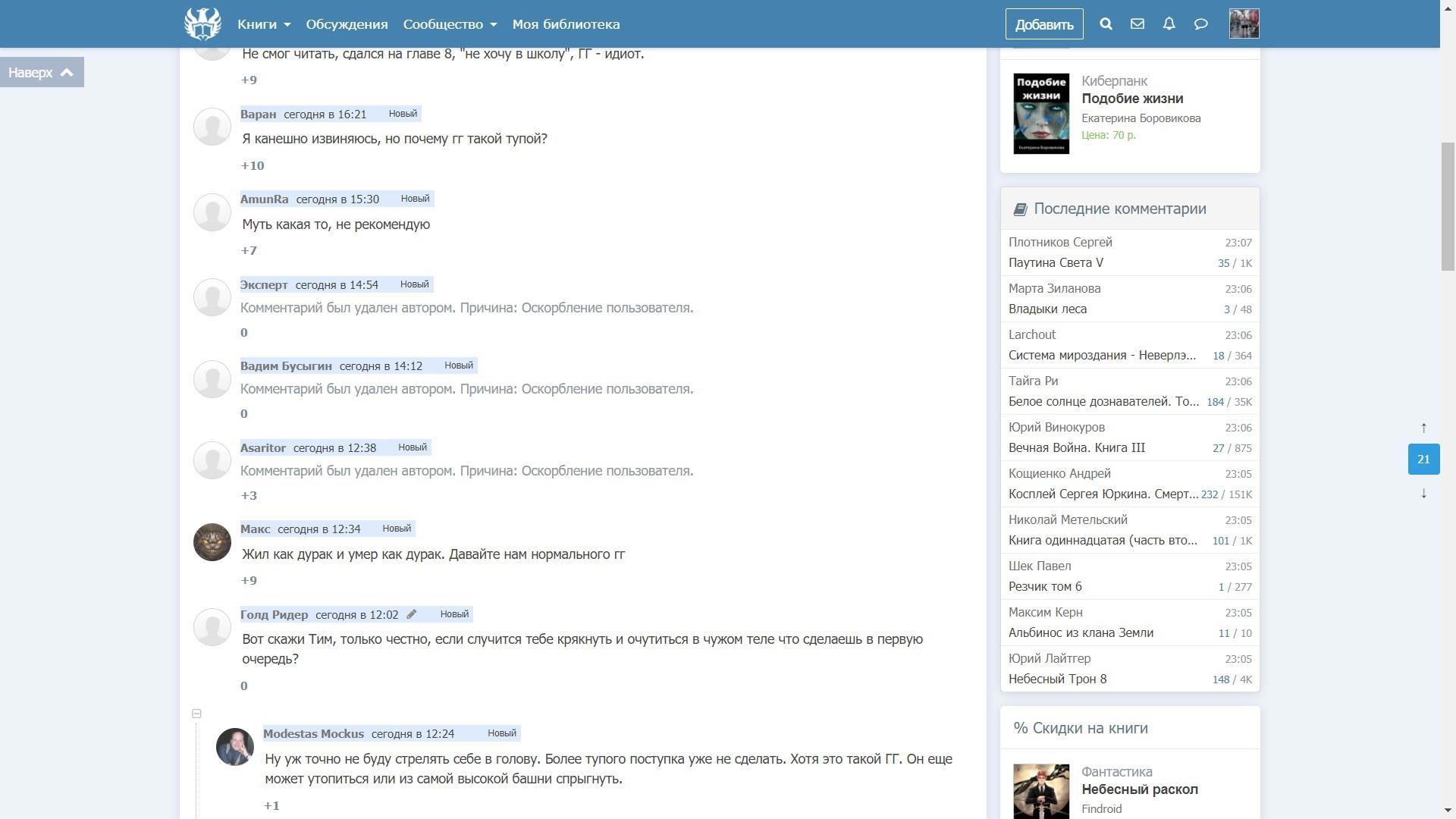Open notifications bell icon
This screenshot has height=819, width=1456.
[x=1169, y=24]
